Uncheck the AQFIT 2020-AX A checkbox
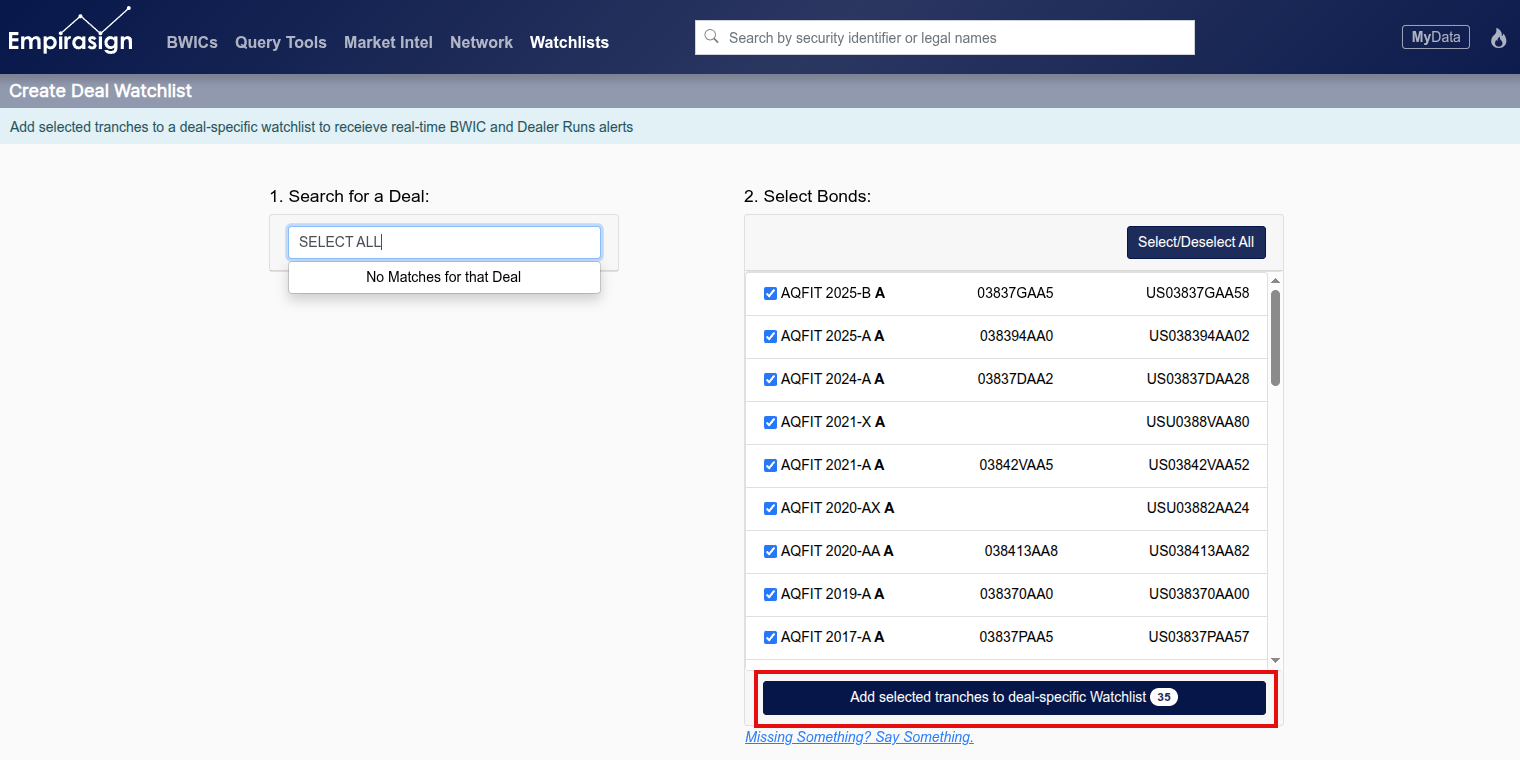The image size is (1520, 760). [770, 509]
